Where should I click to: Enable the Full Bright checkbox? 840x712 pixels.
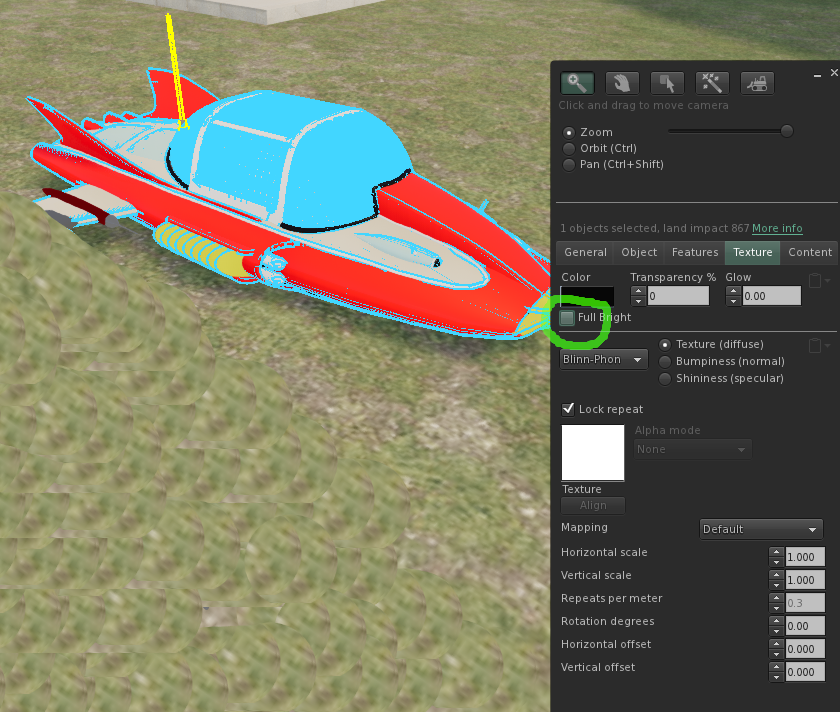coord(569,317)
